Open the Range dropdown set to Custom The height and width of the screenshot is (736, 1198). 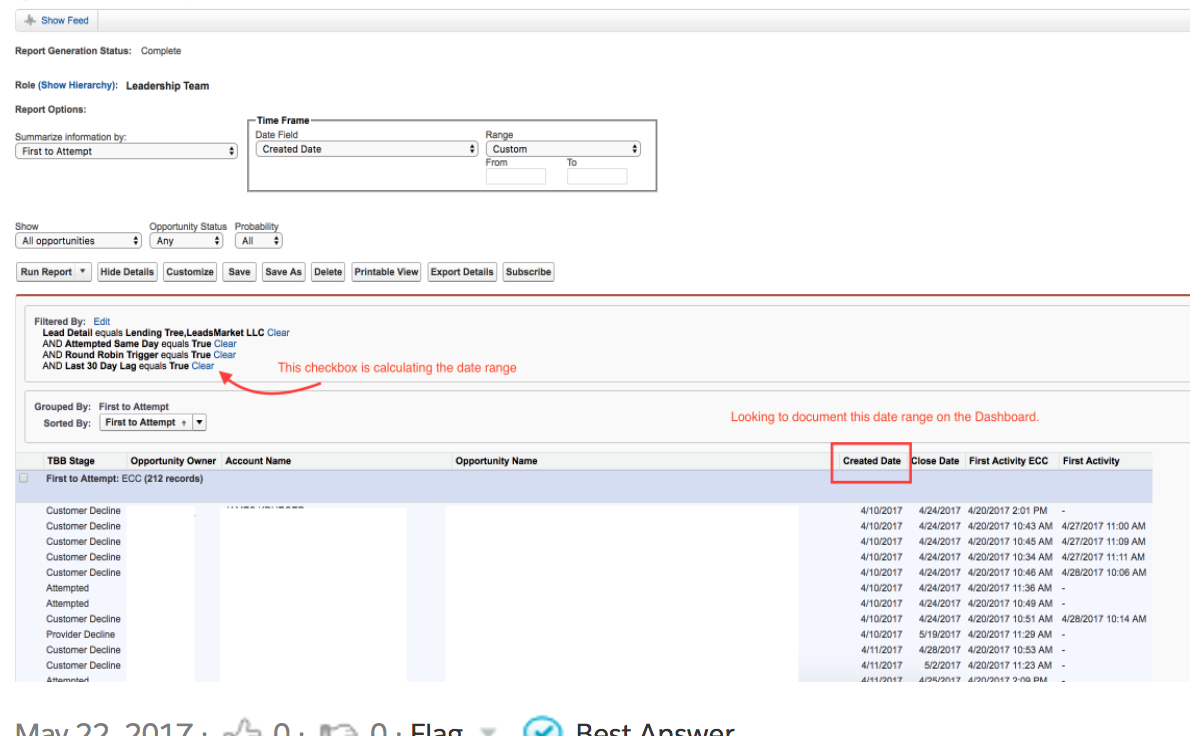[x=563, y=149]
